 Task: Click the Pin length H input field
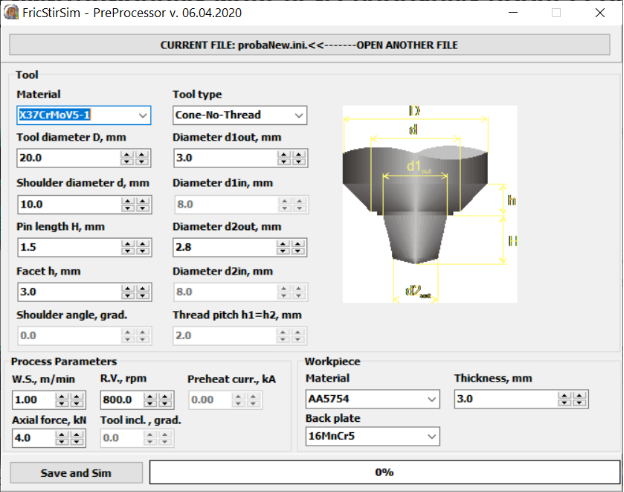point(68,247)
